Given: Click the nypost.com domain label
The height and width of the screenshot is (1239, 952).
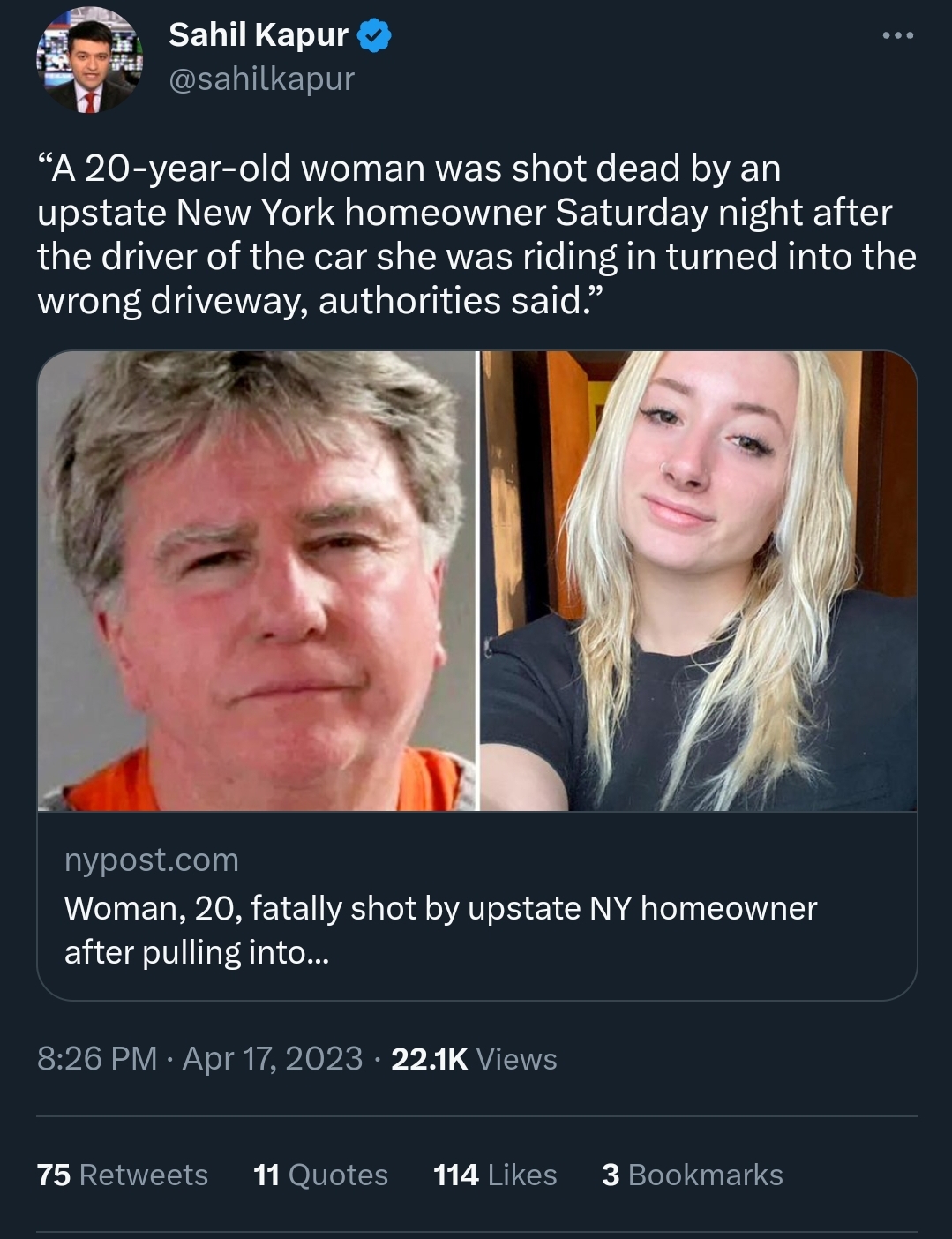Looking at the screenshot, I should click(152, 860).
